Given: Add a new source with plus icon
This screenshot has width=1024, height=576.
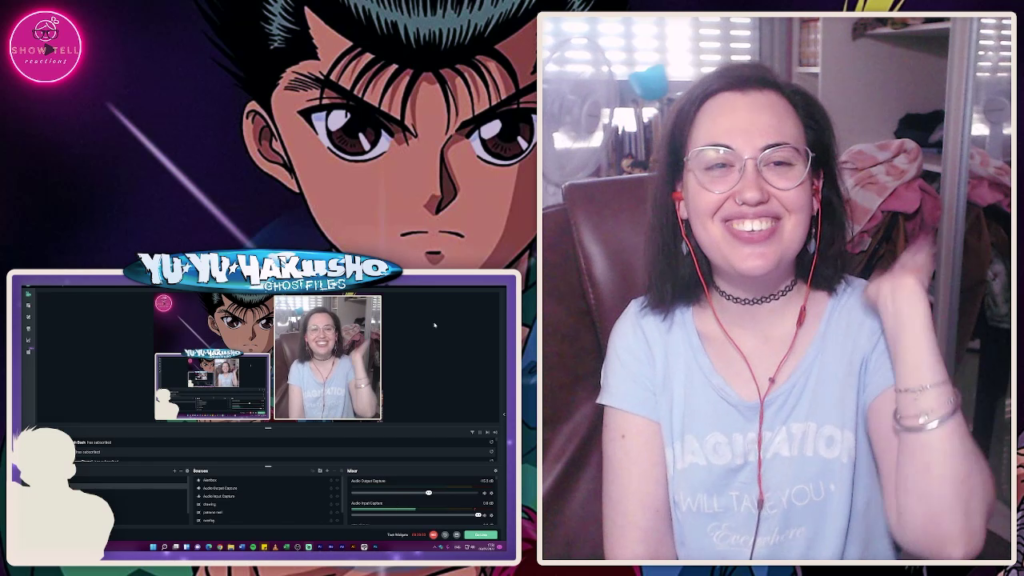Looking at the screenshot, I should (326, 470).
